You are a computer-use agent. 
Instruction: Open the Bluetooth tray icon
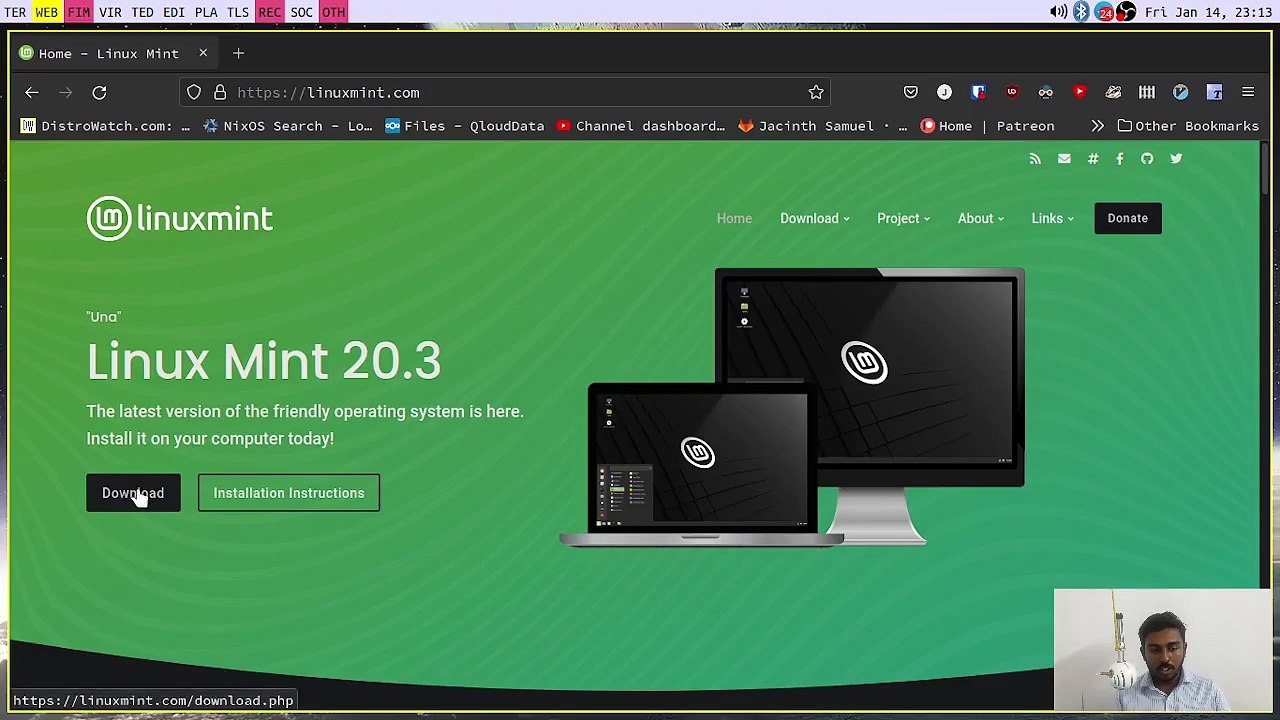(1081, 12)
